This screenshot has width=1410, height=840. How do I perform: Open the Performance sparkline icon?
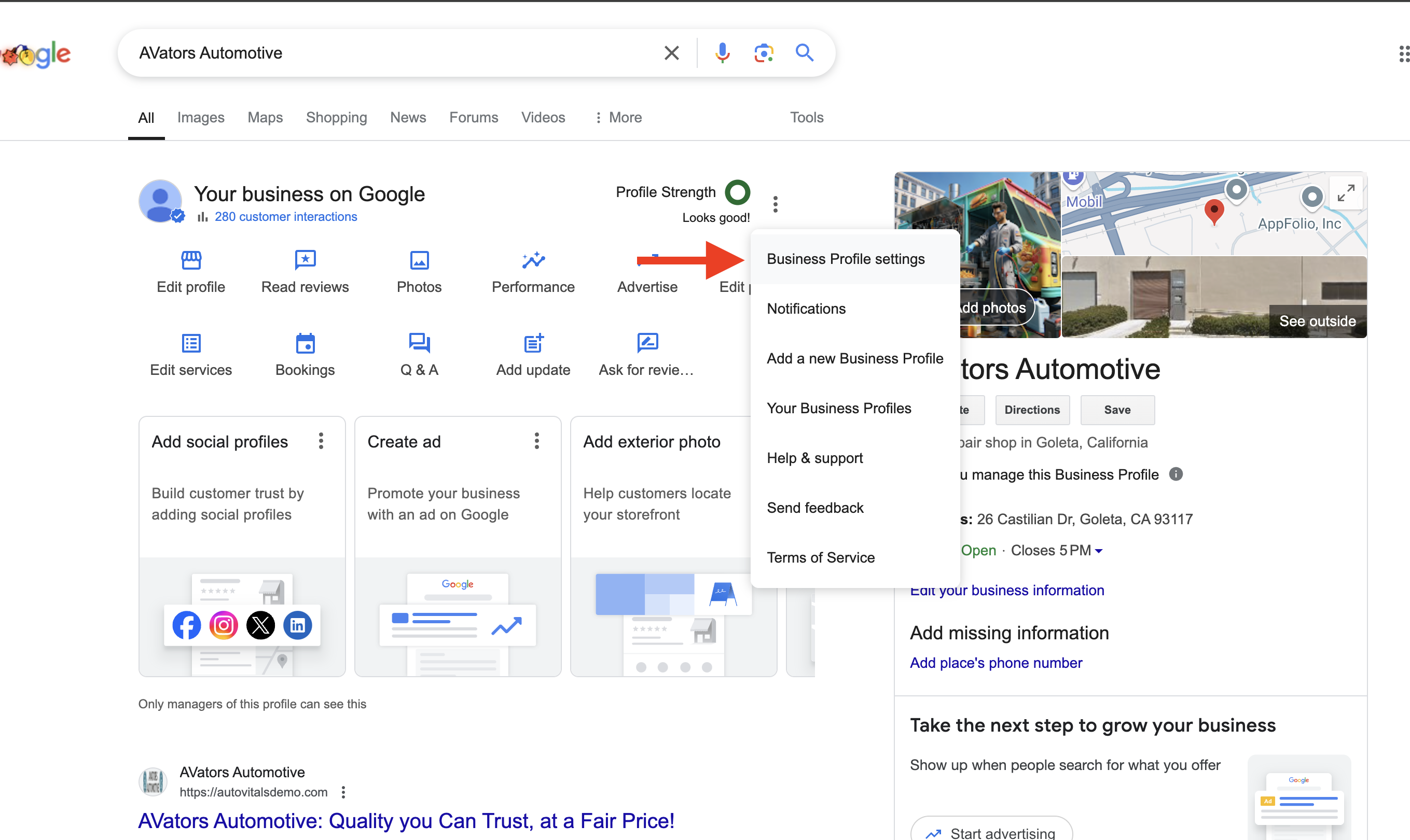533,260
